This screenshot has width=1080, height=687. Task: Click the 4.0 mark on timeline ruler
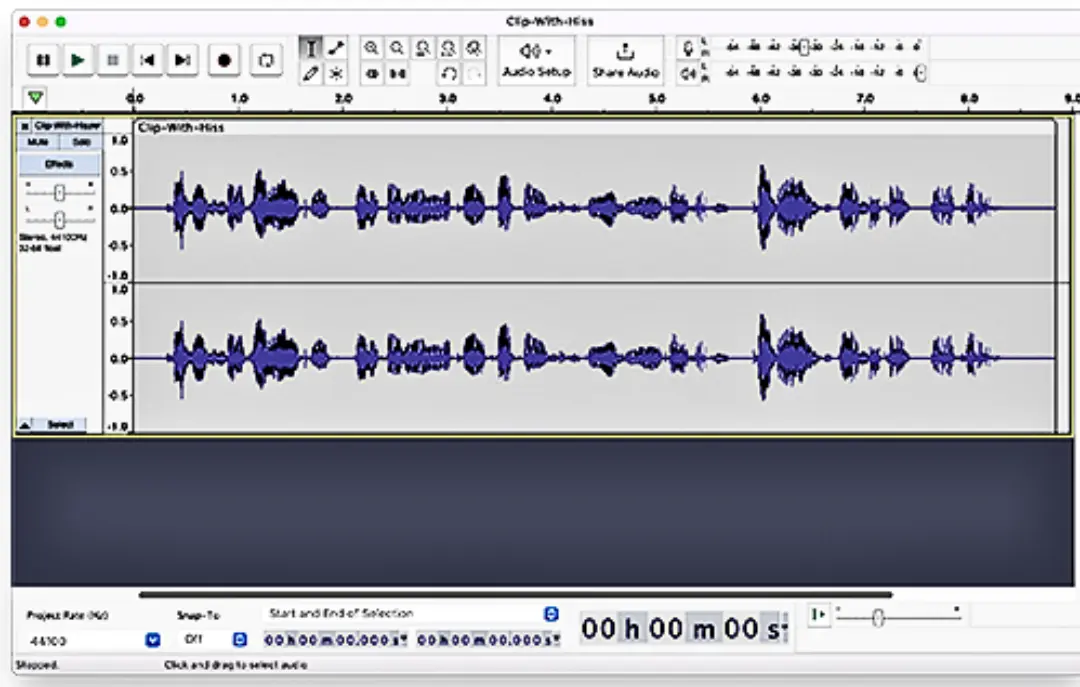[x=552, y=99]
